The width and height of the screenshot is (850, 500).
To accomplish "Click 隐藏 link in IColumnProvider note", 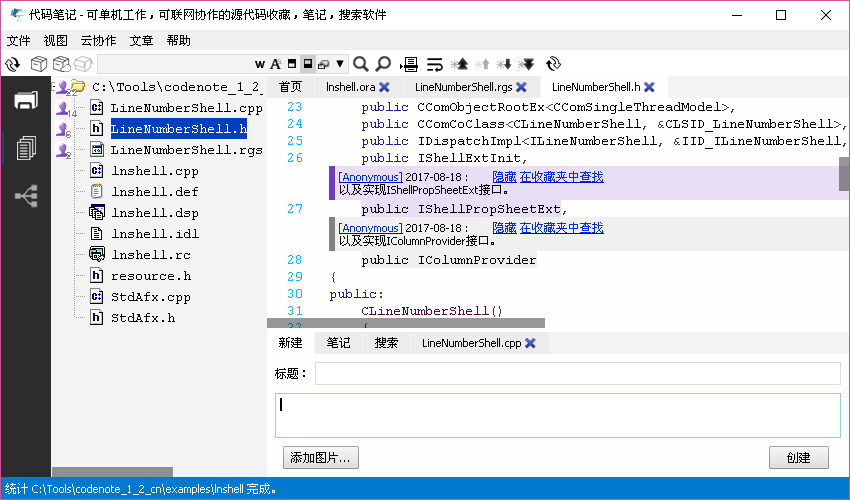I will 504,228.
